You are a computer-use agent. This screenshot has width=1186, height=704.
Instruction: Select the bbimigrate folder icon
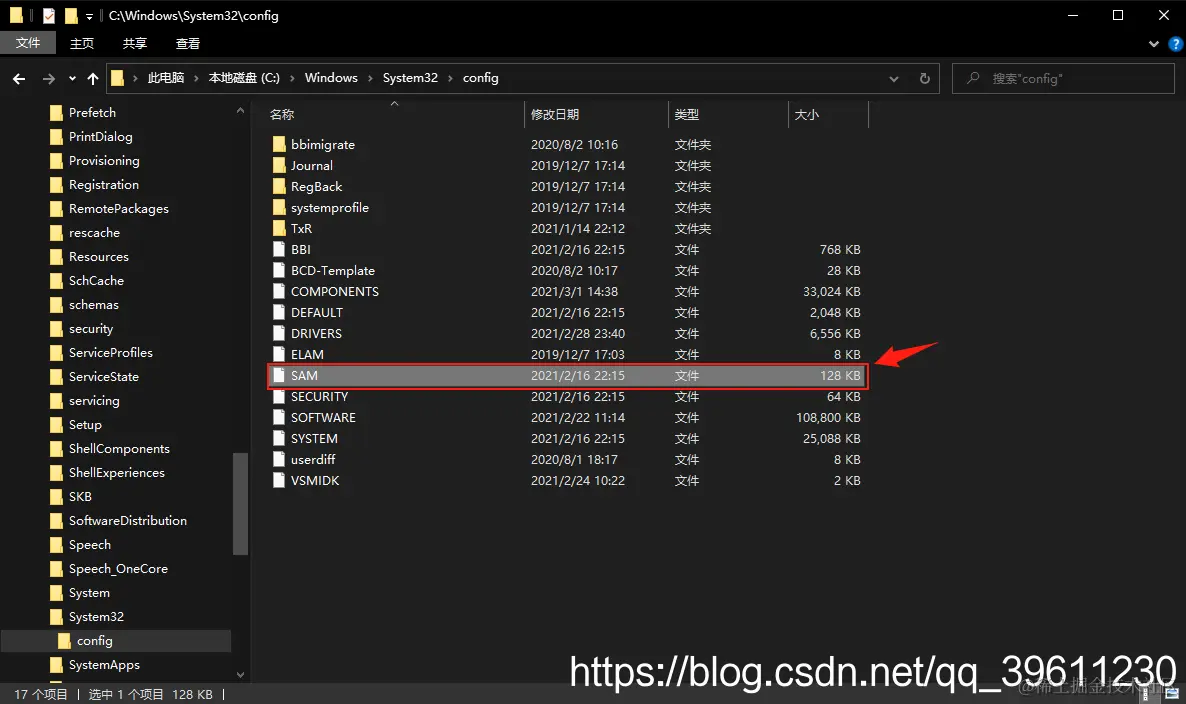[x=279, y=144]
